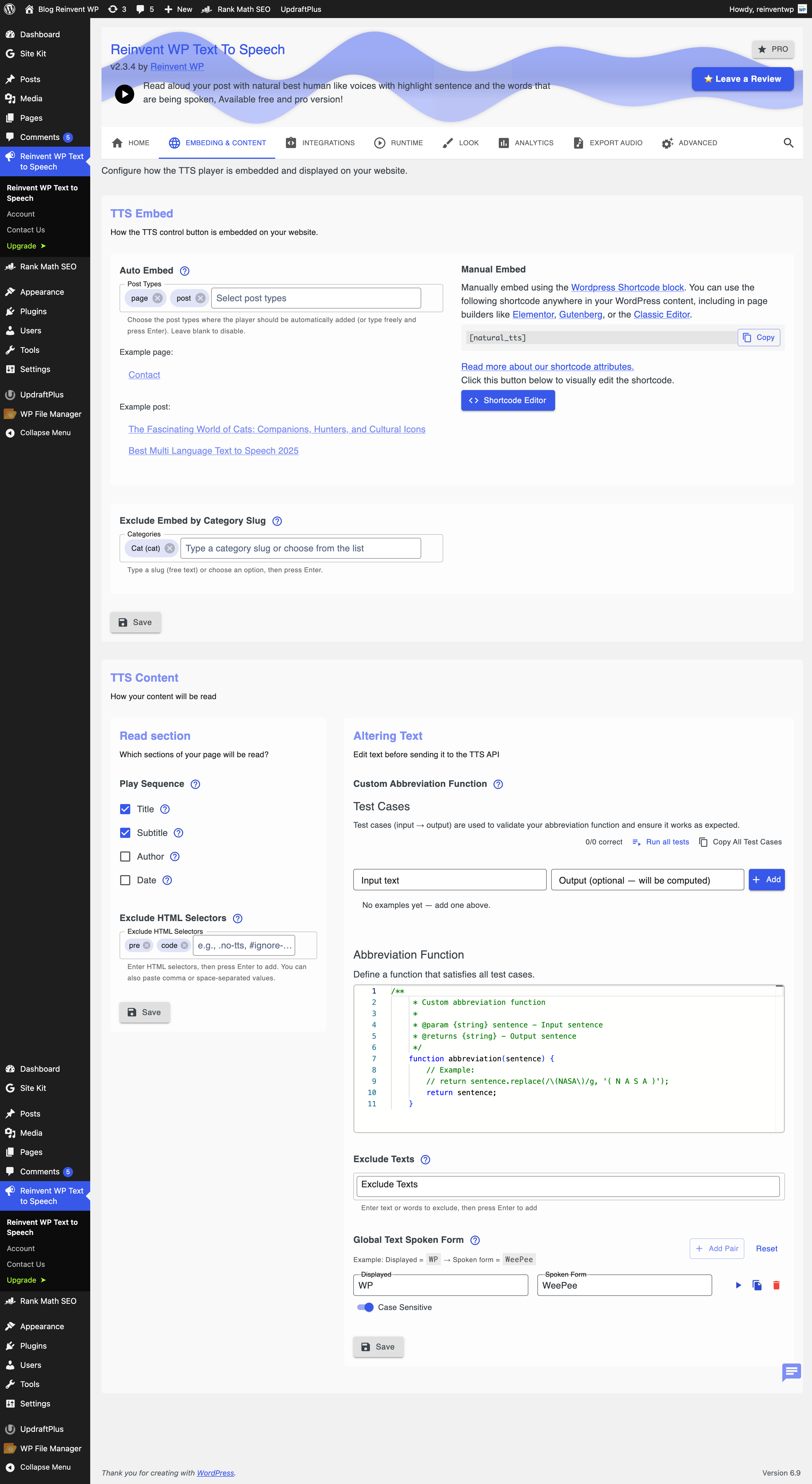Click the play preview icon in the plugin header
The height and width of the screenshot is (1484, 812).
[124, 94]
